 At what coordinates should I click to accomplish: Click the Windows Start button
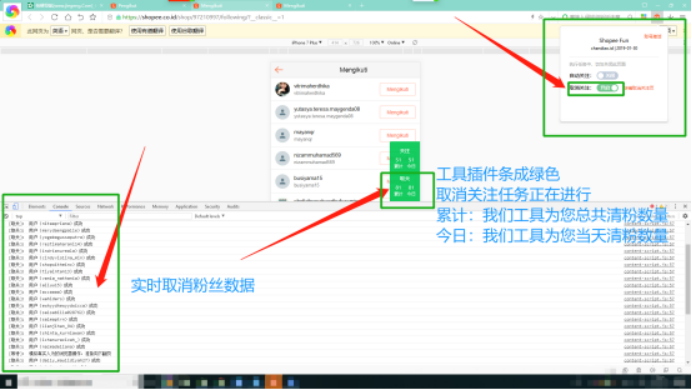click(x=8, y=382)
